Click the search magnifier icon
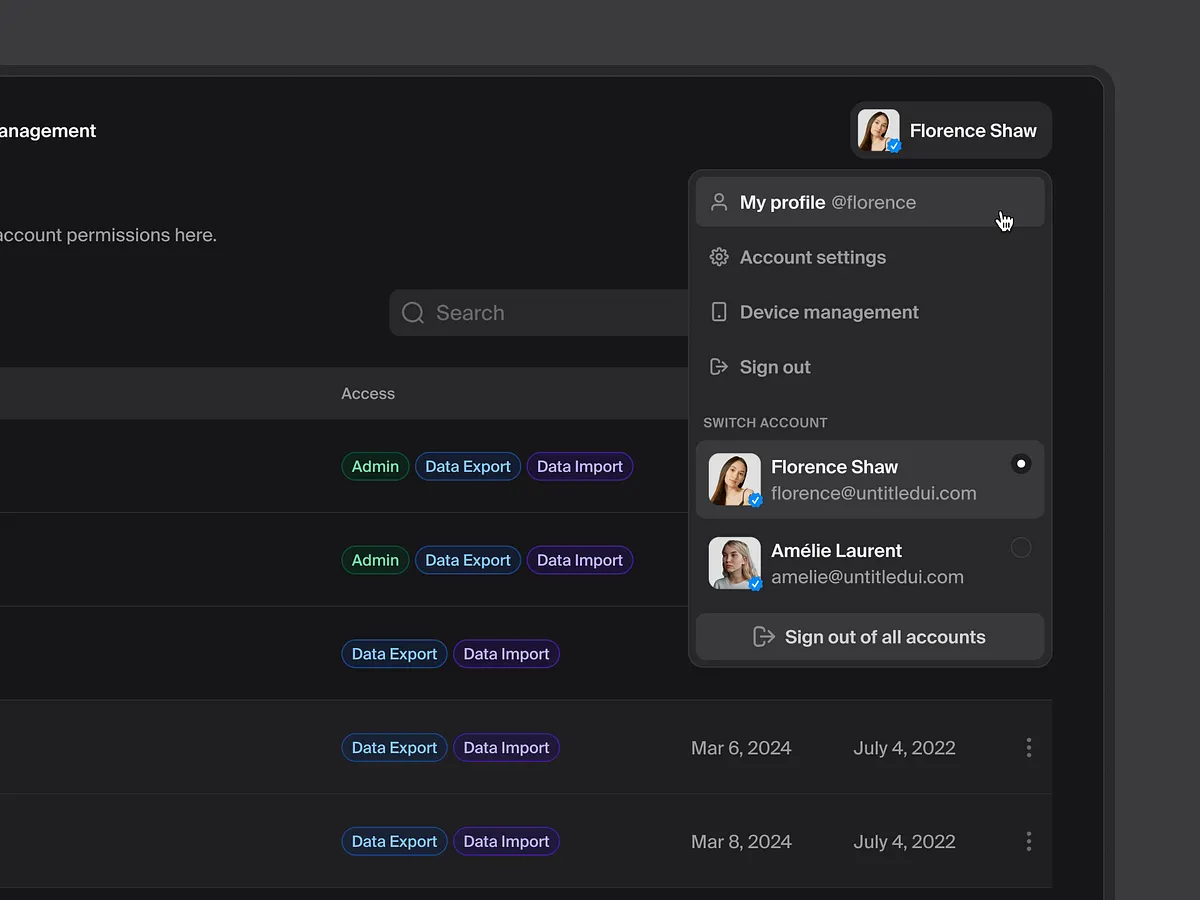Viewport: 1200px width, 900px height. coord(412,312)
